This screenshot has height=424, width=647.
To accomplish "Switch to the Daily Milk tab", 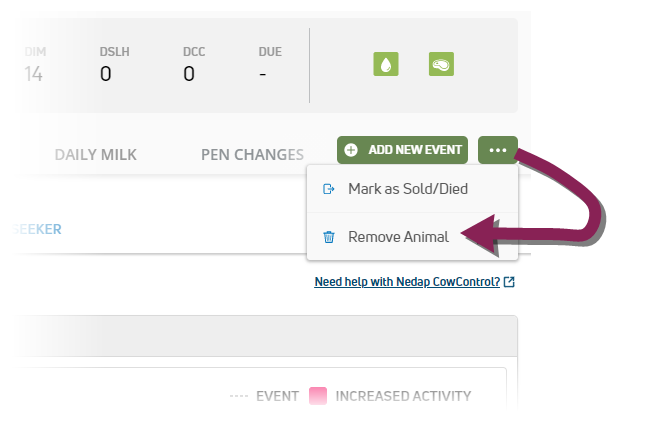I will click(95, 154).
